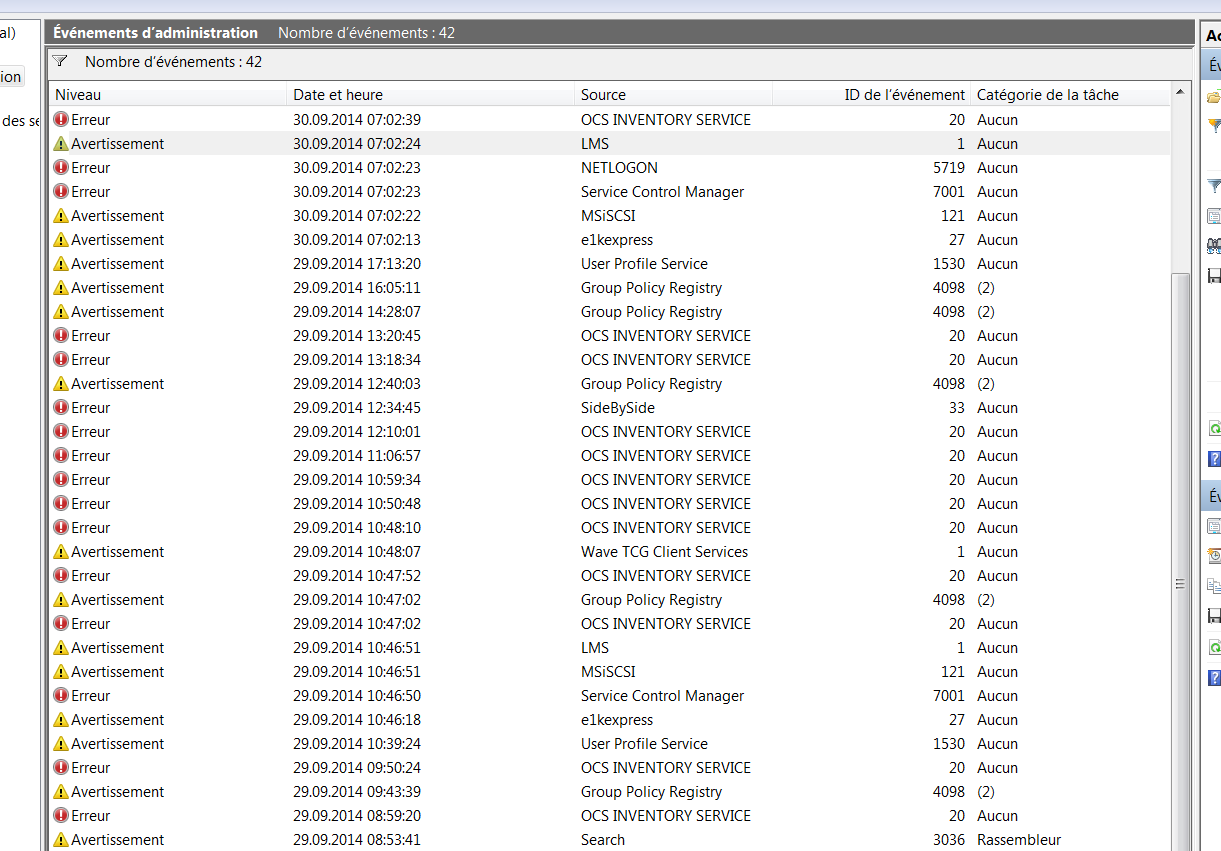Click warning icon of Wave TCG Client Services
This screenshot has width=1221, height=851.
pyautogui.click(x=61, y=552)
